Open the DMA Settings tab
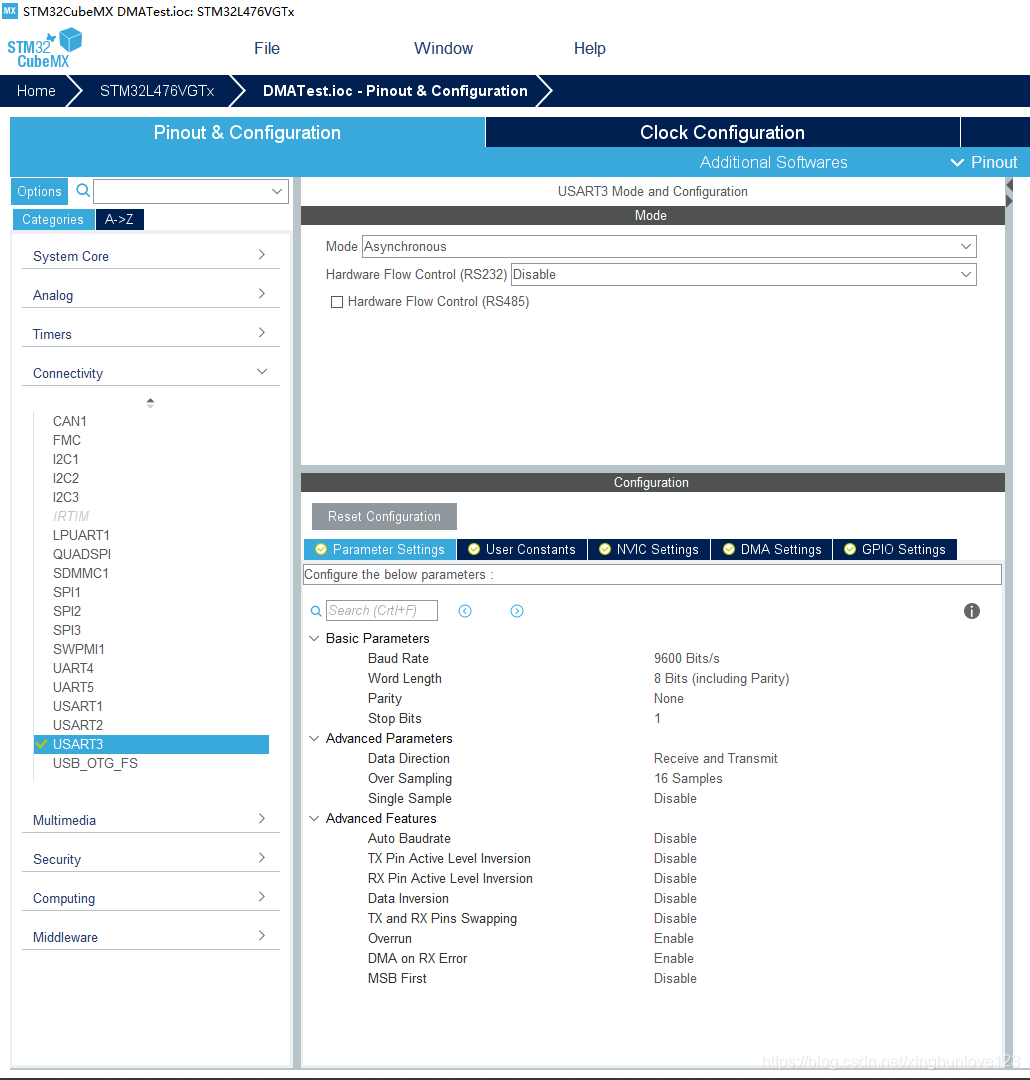 pos(772,549)
